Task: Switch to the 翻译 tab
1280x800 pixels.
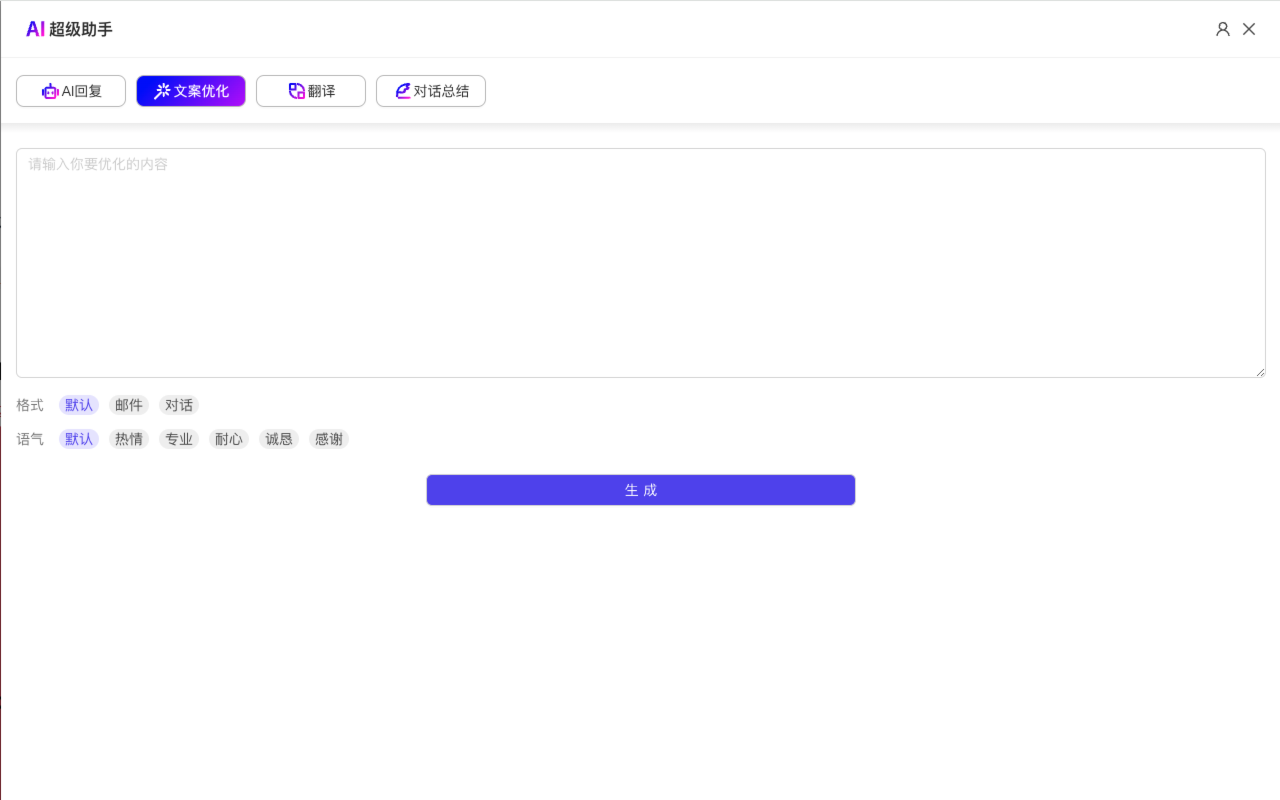Action: point(311,91)
